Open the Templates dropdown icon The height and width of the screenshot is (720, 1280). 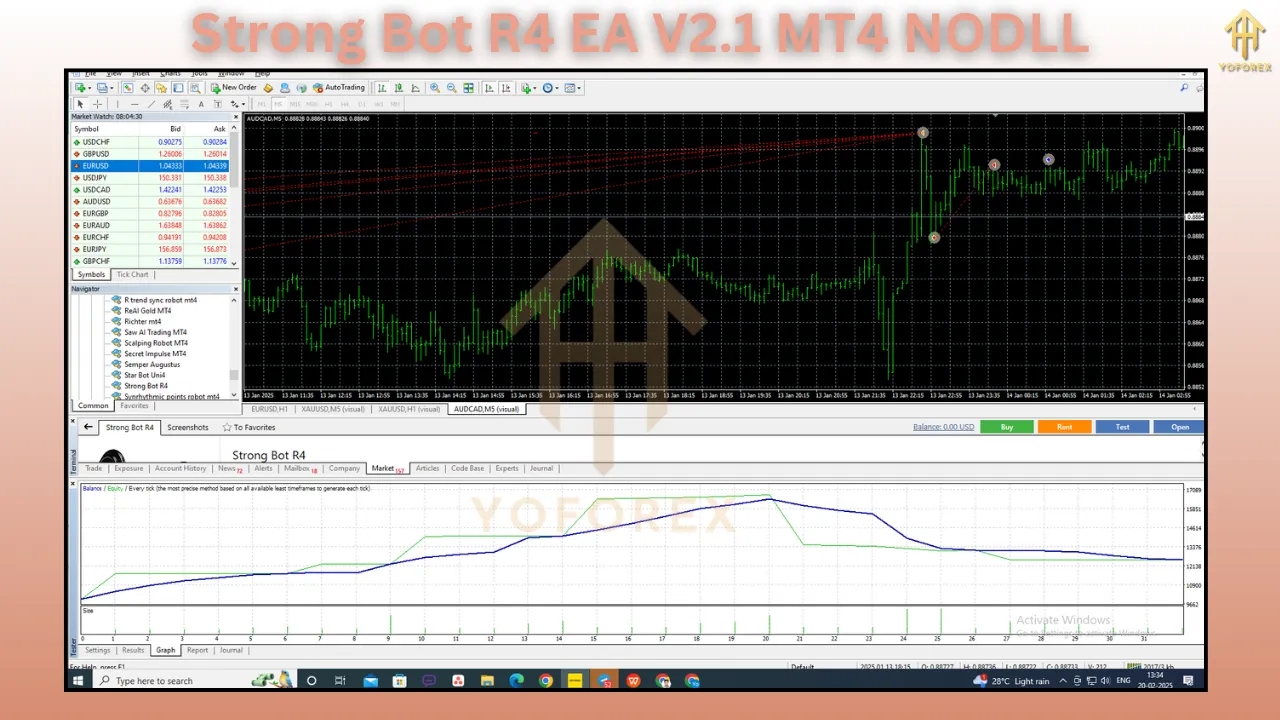pyautogui.click(x=573, y=88)
